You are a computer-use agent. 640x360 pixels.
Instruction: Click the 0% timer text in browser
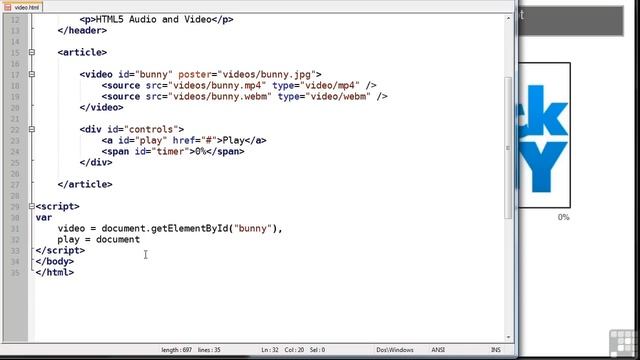pyautogui.click(x=564, y=217)
